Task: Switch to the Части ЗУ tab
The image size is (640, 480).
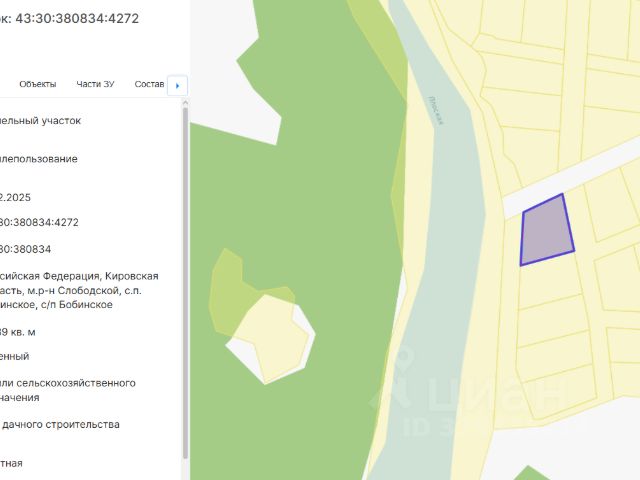Action: [x=96, y=84]
